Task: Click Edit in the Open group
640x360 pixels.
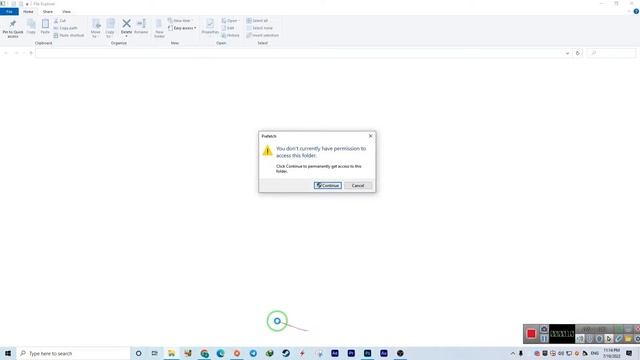Action: tap(228, 28)
